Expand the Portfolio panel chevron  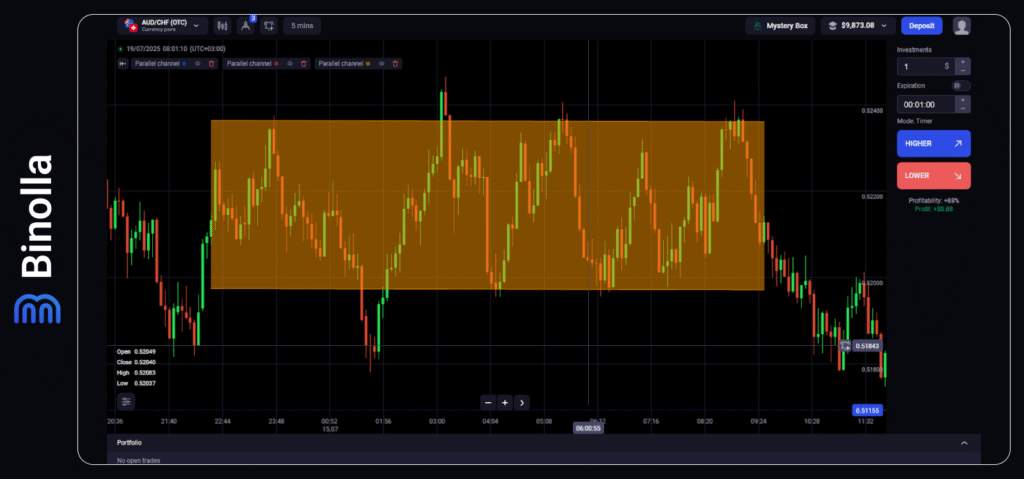click(964, 442)
